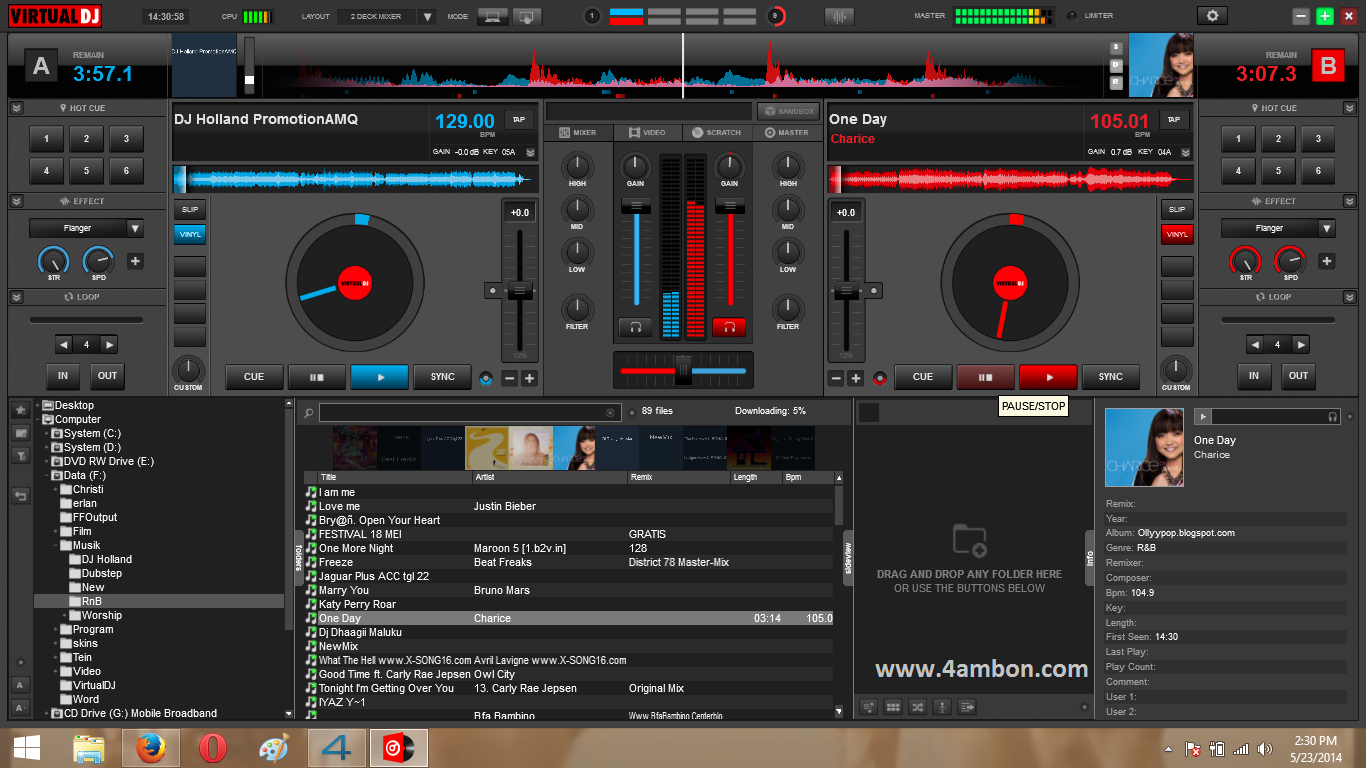Viewport: 1366px width, 768px height.
Task: Open deck A Flanger effect dropdown
Action: [135, 228]
